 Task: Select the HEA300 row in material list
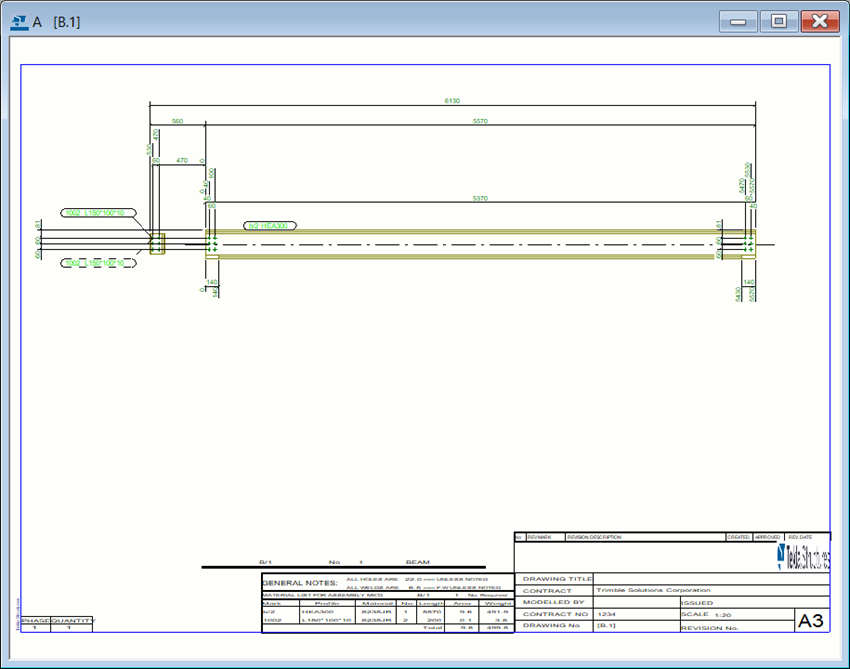[386, 611]
